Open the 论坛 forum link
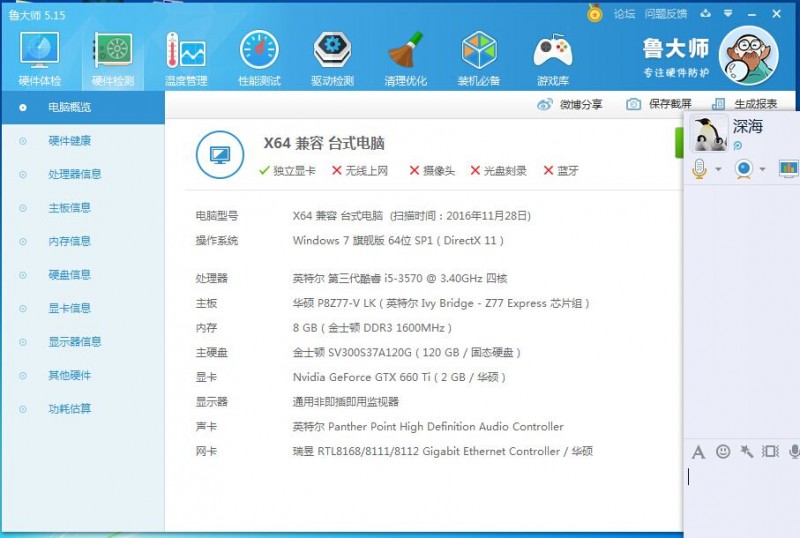The image size is (800, 538). point(624,14)
